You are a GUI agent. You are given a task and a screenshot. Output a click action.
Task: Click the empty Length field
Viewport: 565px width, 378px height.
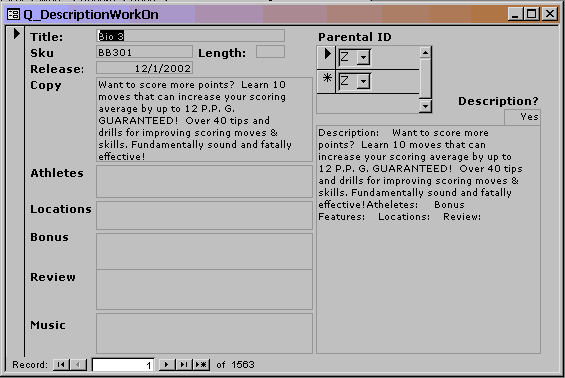point(270,52)
